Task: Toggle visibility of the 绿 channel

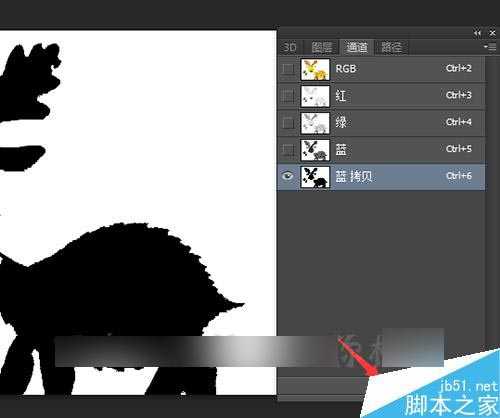Action: [x=288, y=123]
